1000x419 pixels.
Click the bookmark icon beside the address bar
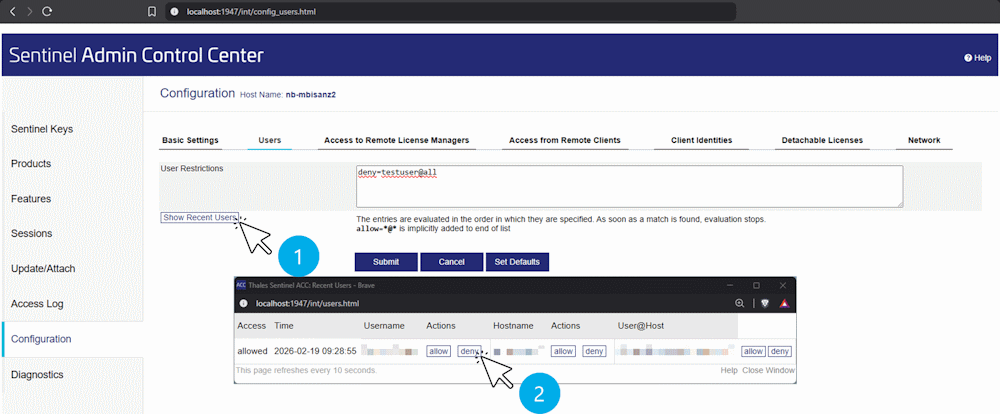[152, 12]
